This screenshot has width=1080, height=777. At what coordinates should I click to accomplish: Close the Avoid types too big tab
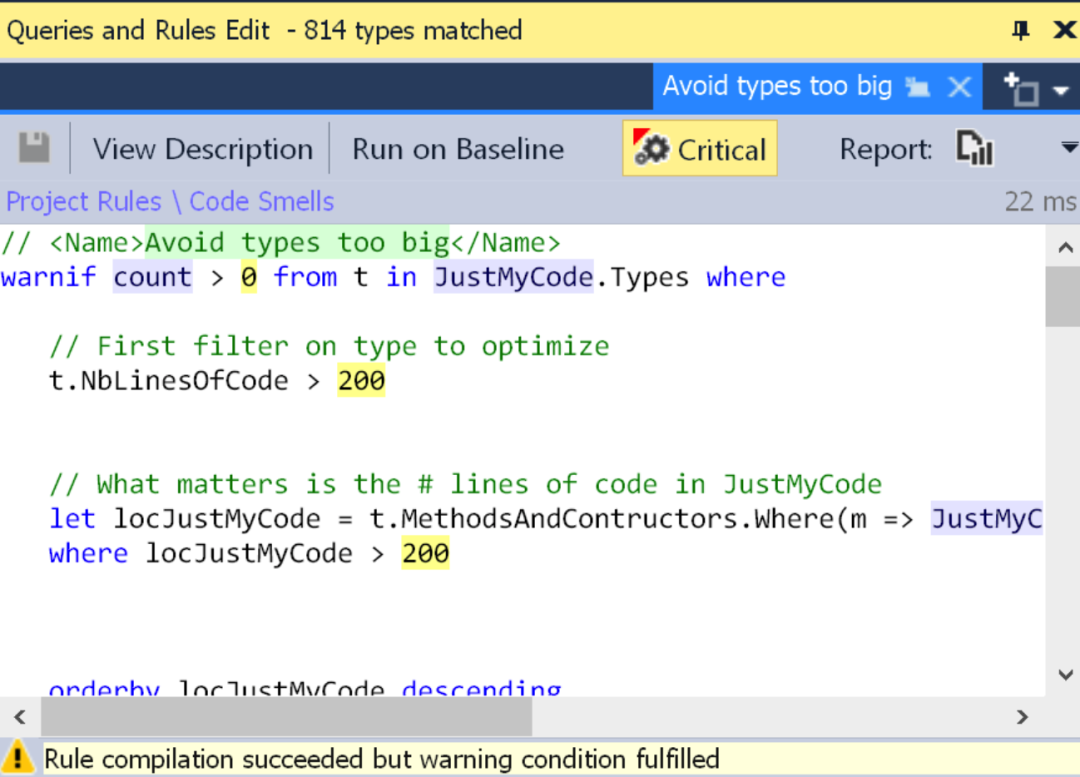point(959,88)
